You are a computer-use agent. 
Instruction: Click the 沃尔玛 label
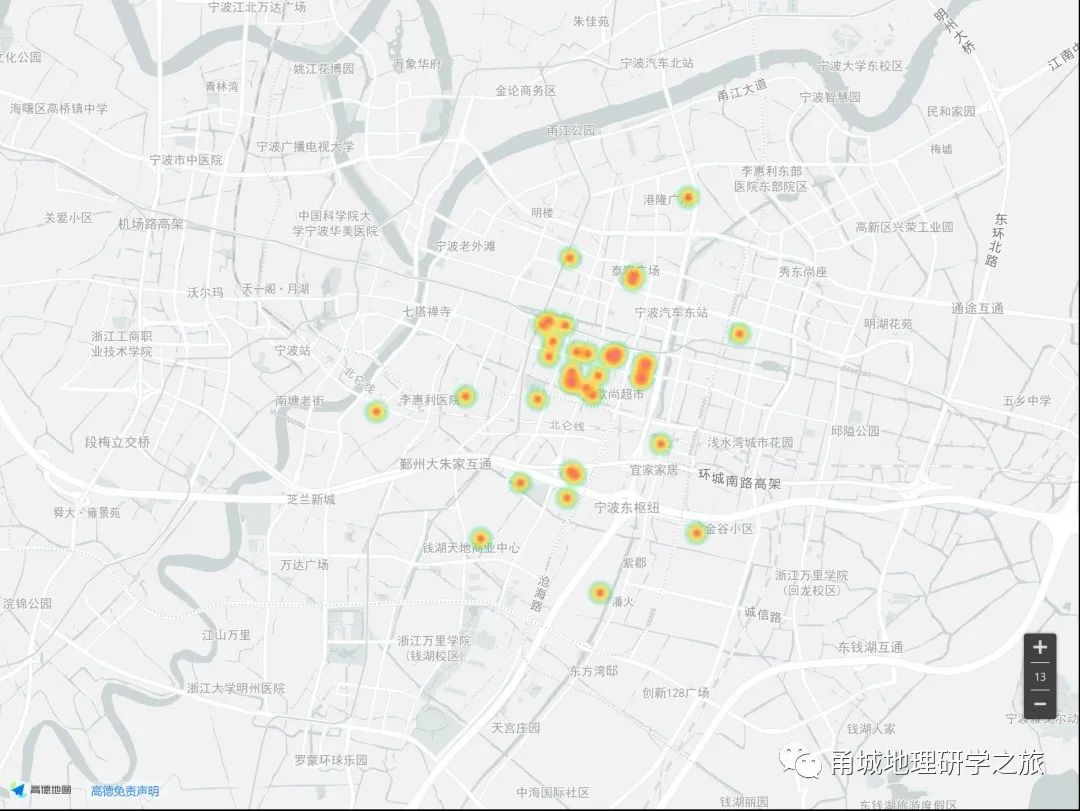[205, 292]
